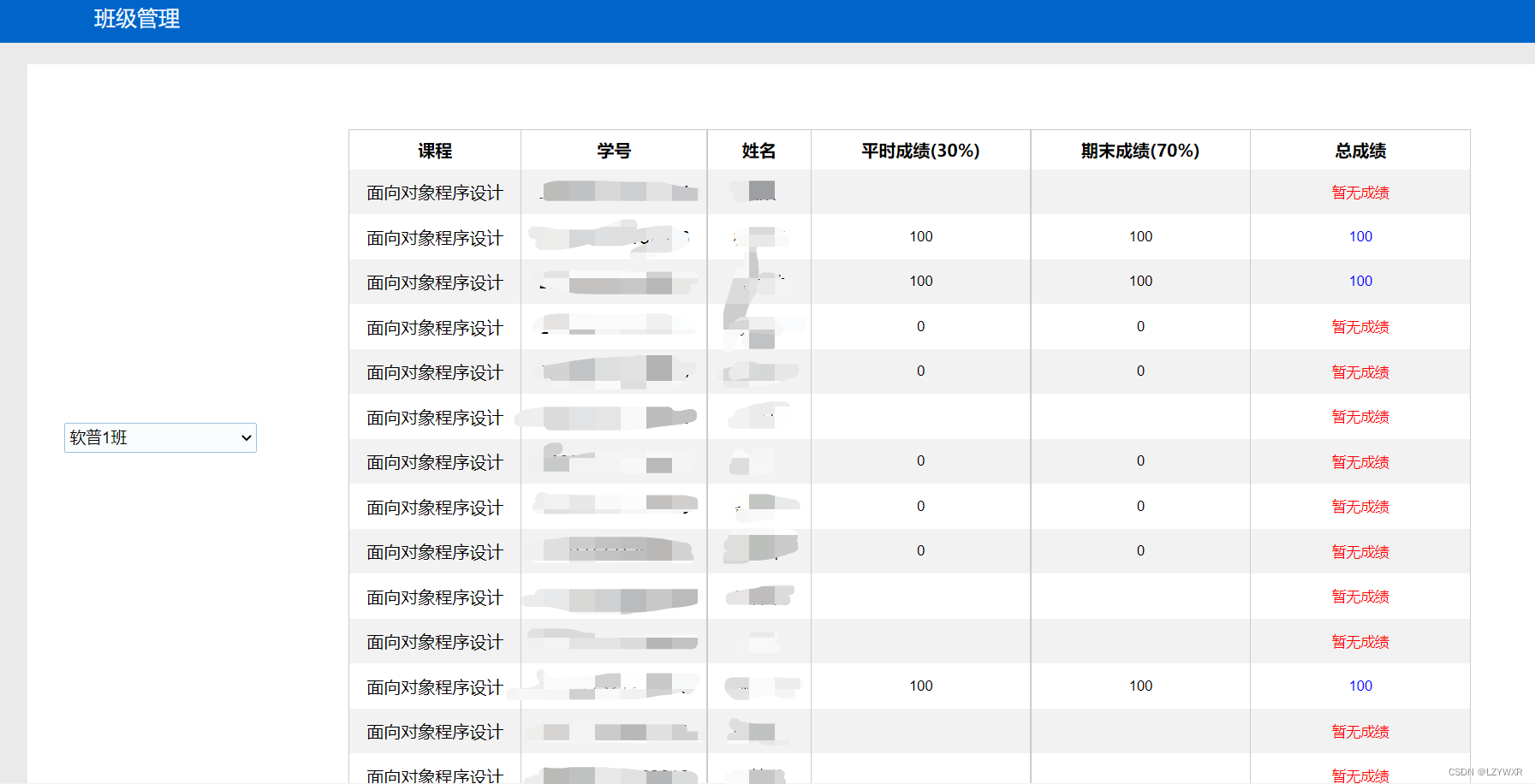Select the 总成绩 column header

[x=1359, y=151]
